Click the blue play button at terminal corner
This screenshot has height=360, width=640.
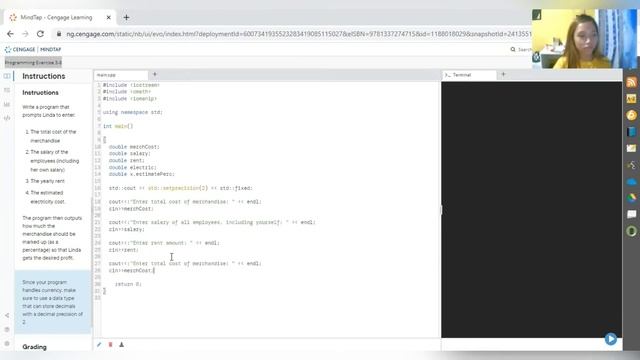[x=611, y=339]
